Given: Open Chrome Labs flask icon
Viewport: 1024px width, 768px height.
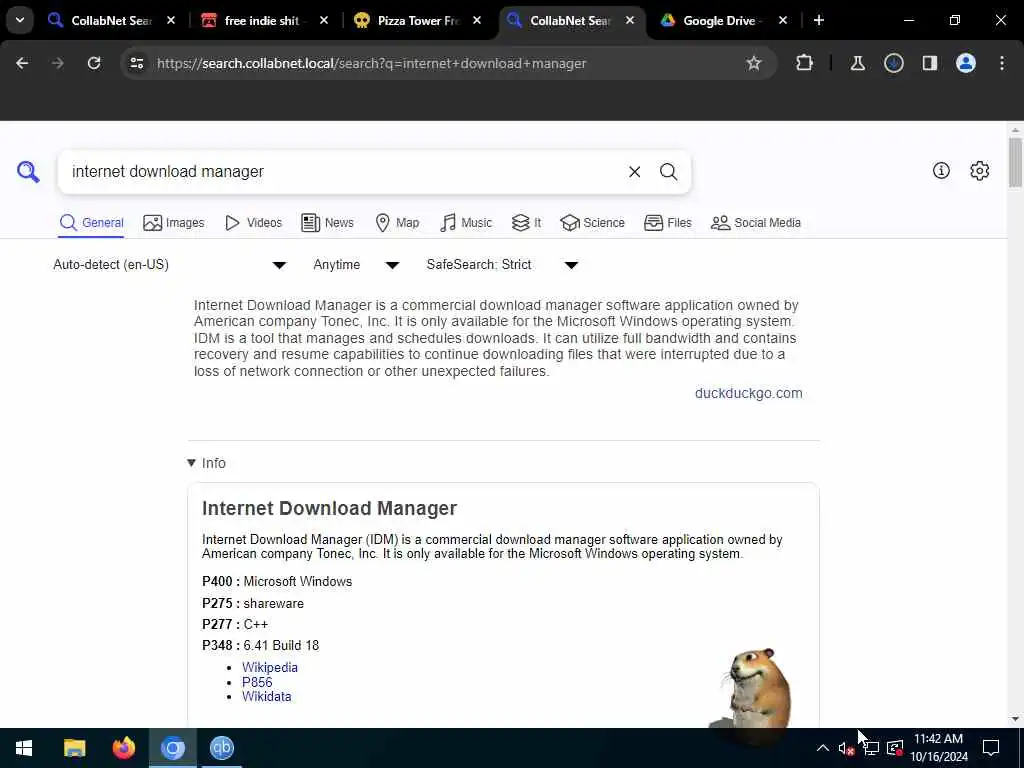Looking at the screenshot, I should [x=857, y=63].
